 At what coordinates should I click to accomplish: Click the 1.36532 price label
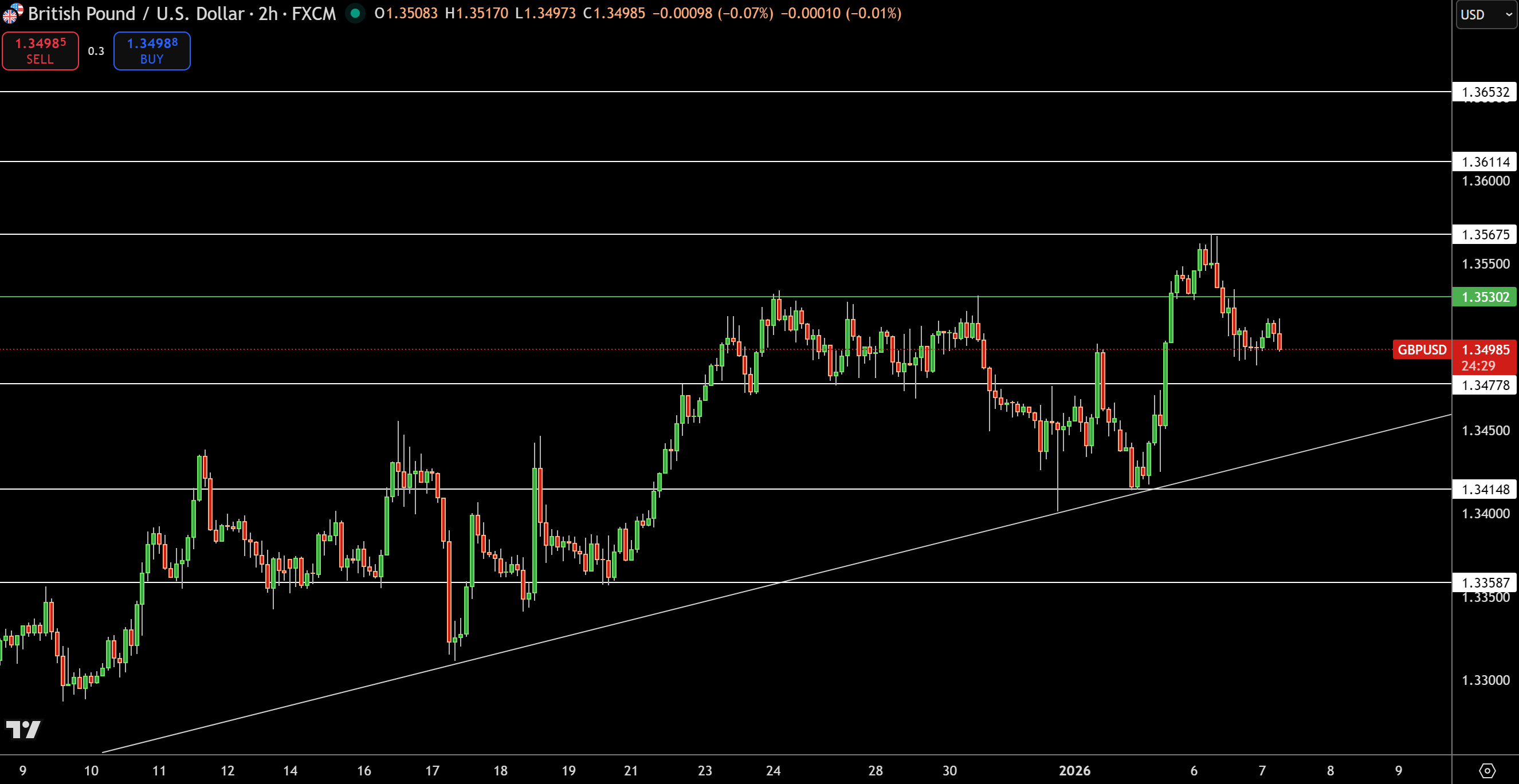coord(1485,92)
